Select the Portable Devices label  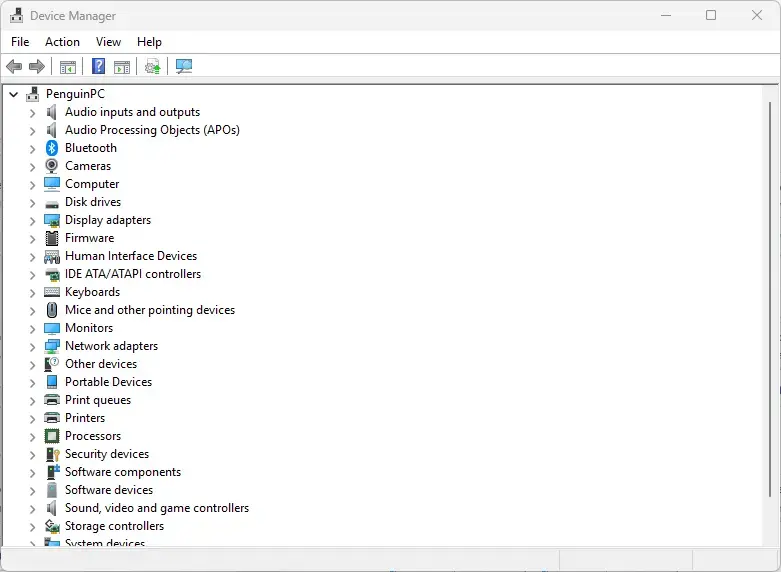(x=109, y=382)
